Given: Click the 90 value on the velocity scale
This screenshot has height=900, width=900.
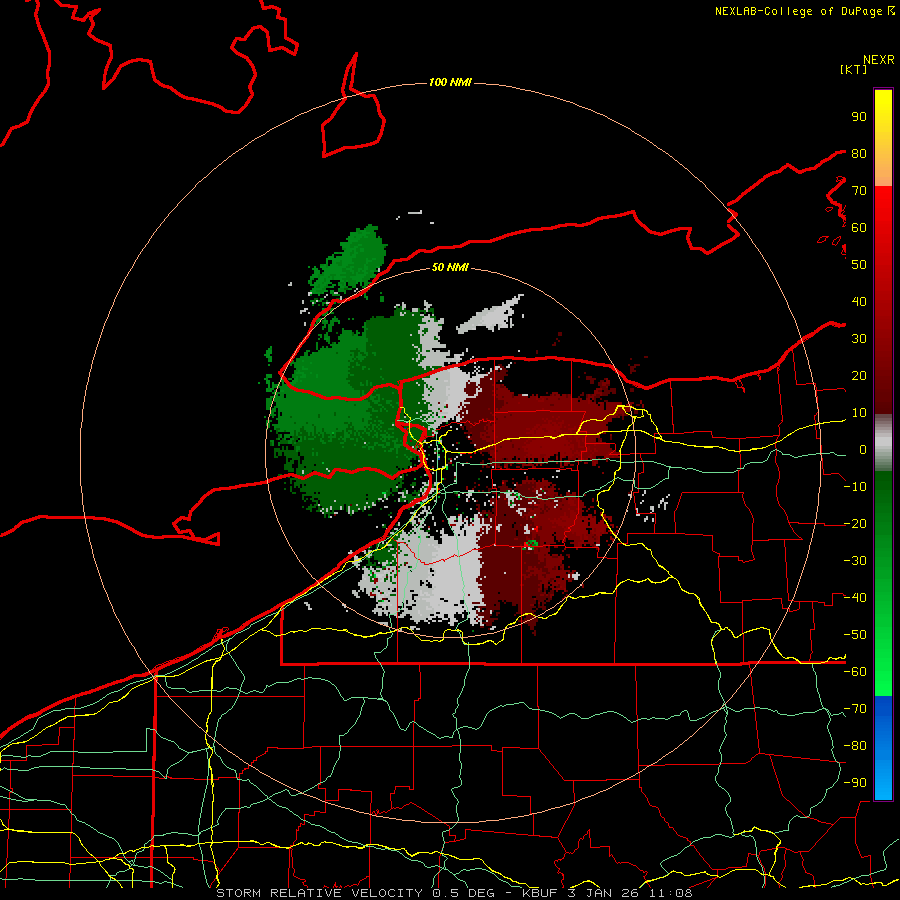Looking at the screenshot, I should coord(859,117).
